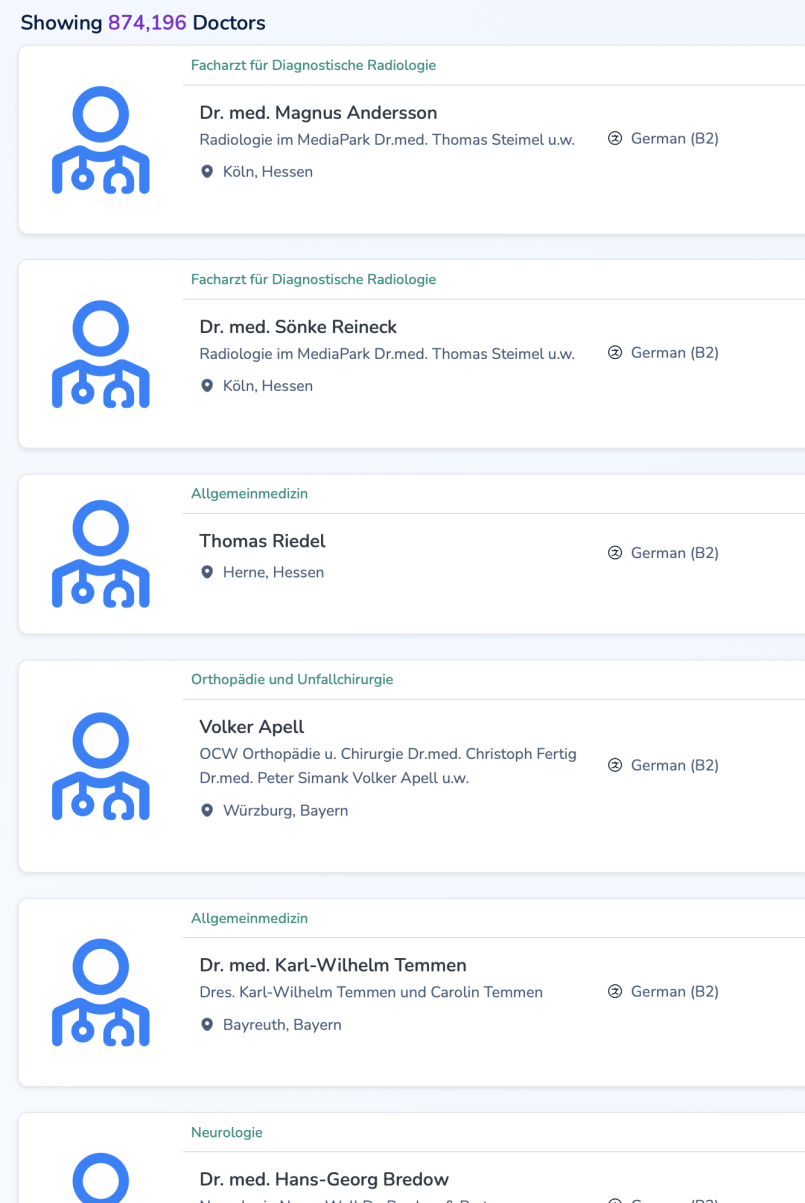Screen dimensions: 805x1203
Task: Click the Bayreuth, Bayern location text
Action: point(282,1024)
